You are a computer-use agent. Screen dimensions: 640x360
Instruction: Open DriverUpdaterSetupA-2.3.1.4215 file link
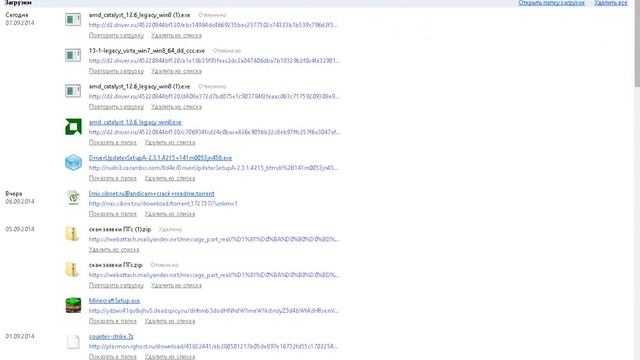pos(160,158)
